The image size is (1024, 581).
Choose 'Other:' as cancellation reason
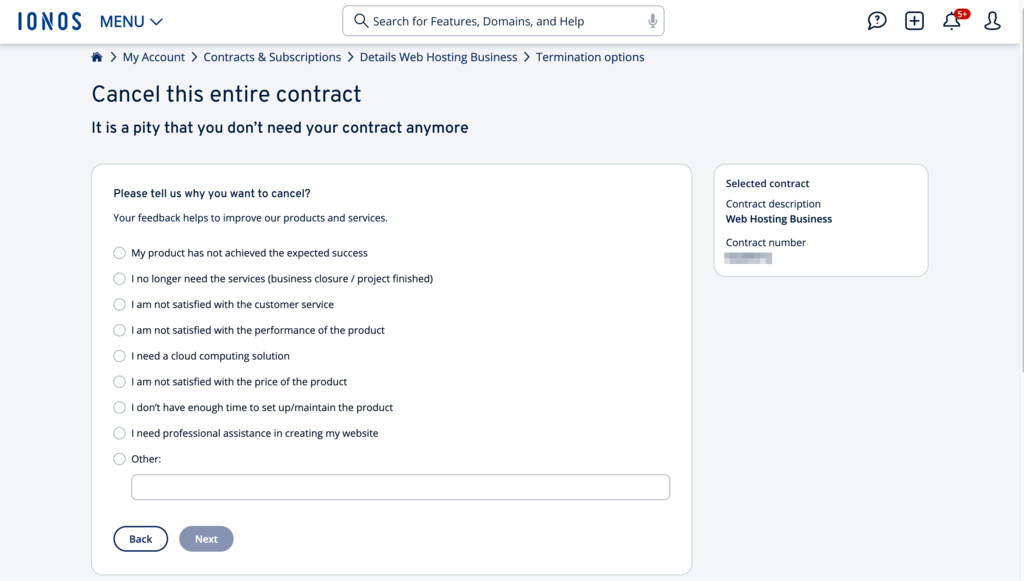(x=119, y=458)
